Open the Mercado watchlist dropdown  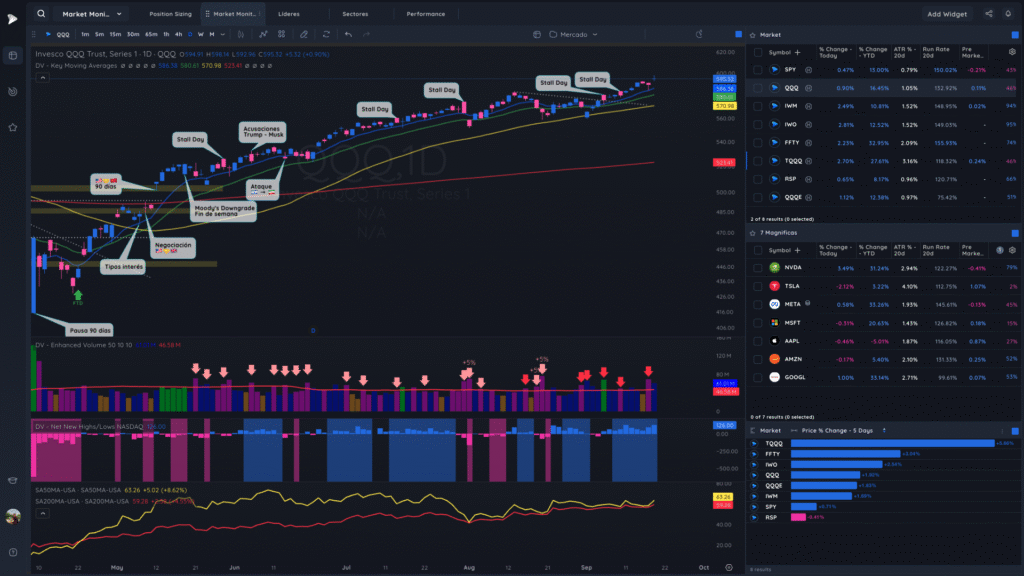coord(573,35)
